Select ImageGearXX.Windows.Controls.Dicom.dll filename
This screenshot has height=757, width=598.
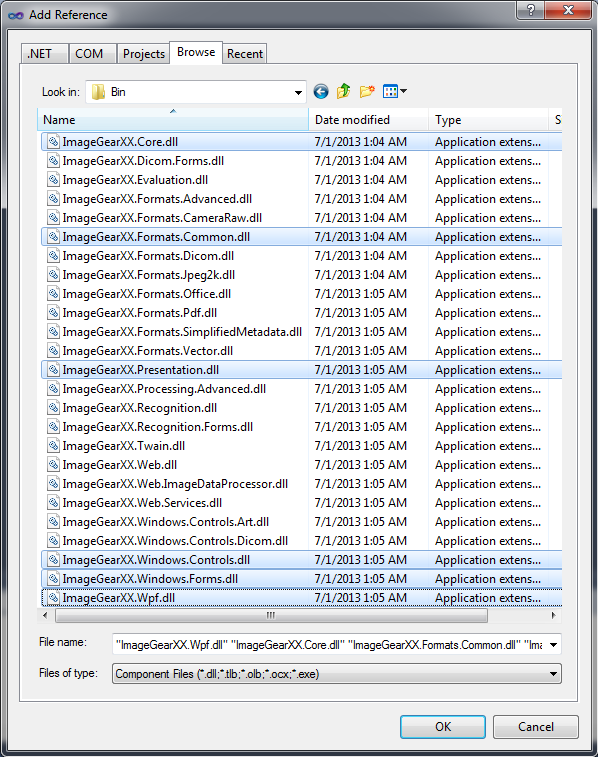[x=175, y=541]
